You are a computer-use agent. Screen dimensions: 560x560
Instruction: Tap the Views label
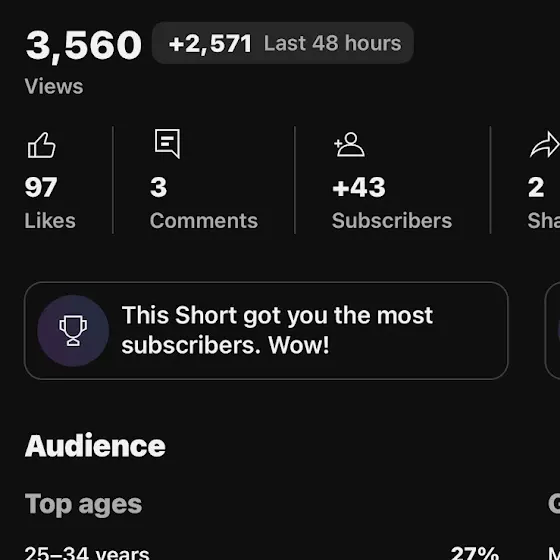tap(54, 86)
